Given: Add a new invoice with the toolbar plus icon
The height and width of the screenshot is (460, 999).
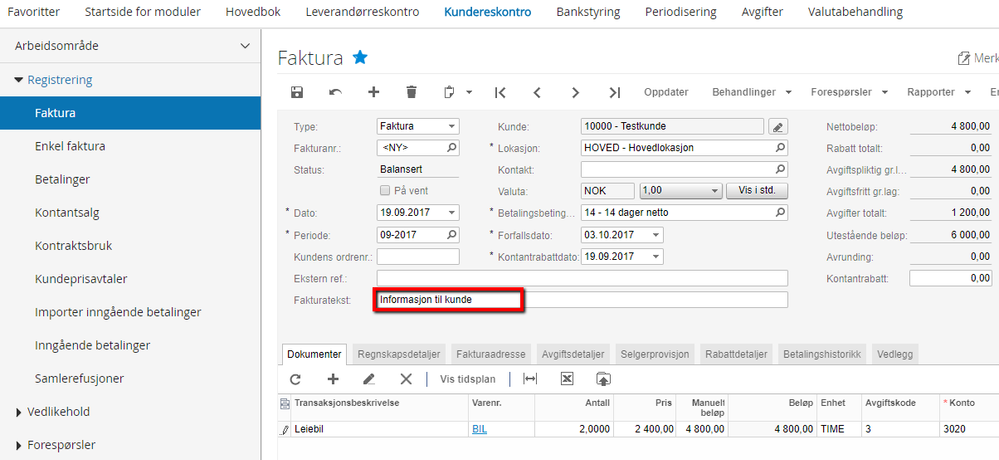Looking at the screenshot, I should pyautogui.click(x=373, y=92).
